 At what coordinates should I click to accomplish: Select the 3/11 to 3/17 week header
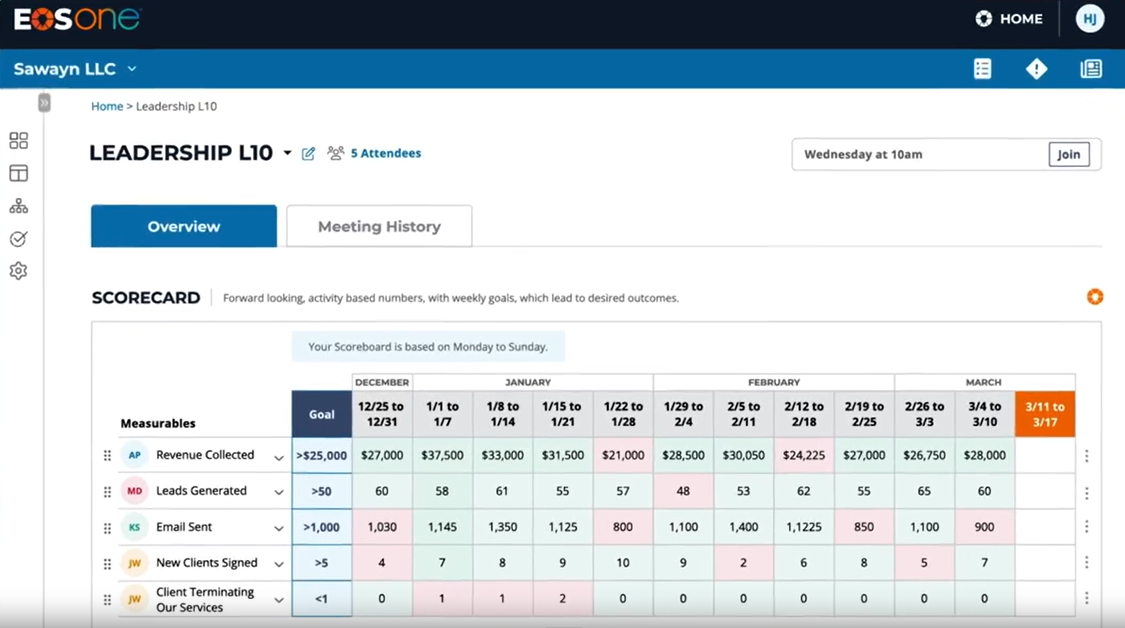(x=1045, y=414)
